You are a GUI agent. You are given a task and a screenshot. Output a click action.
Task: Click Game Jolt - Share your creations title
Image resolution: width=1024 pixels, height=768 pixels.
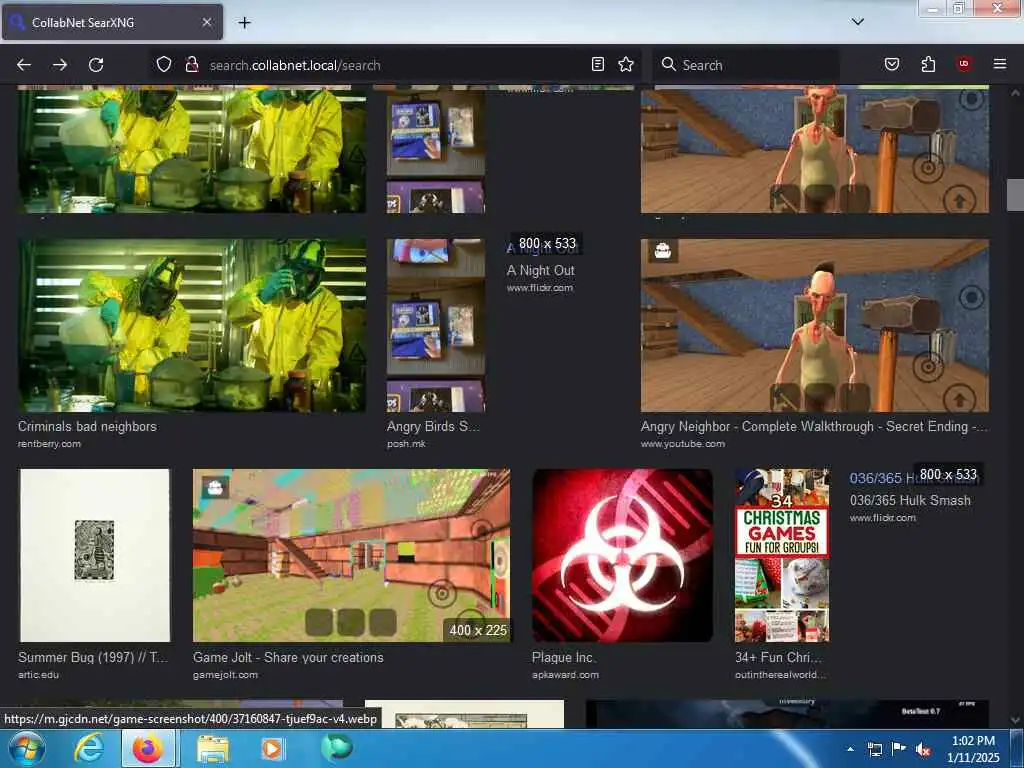(288, 658)
